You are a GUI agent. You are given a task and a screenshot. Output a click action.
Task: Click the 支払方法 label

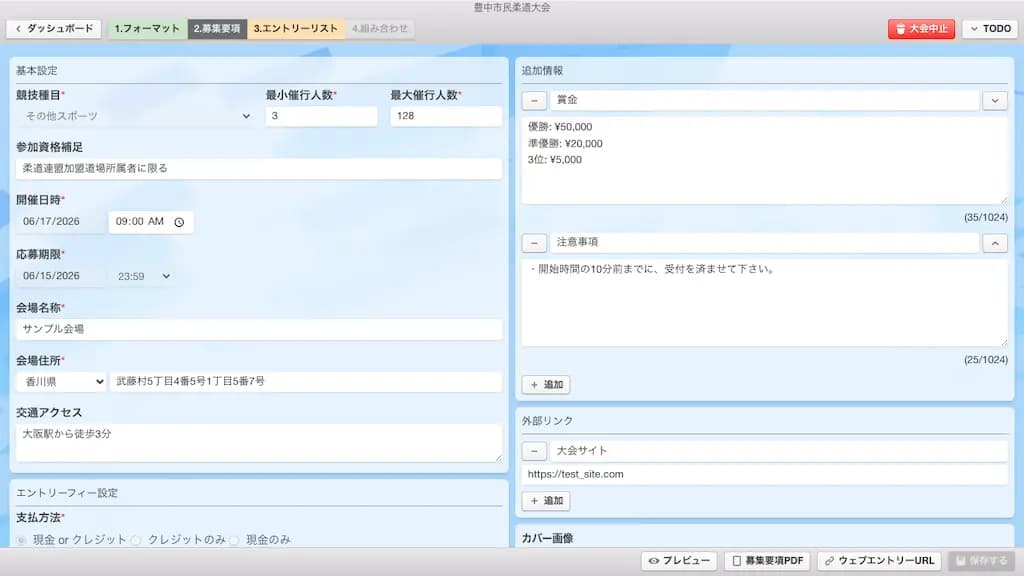39,518
